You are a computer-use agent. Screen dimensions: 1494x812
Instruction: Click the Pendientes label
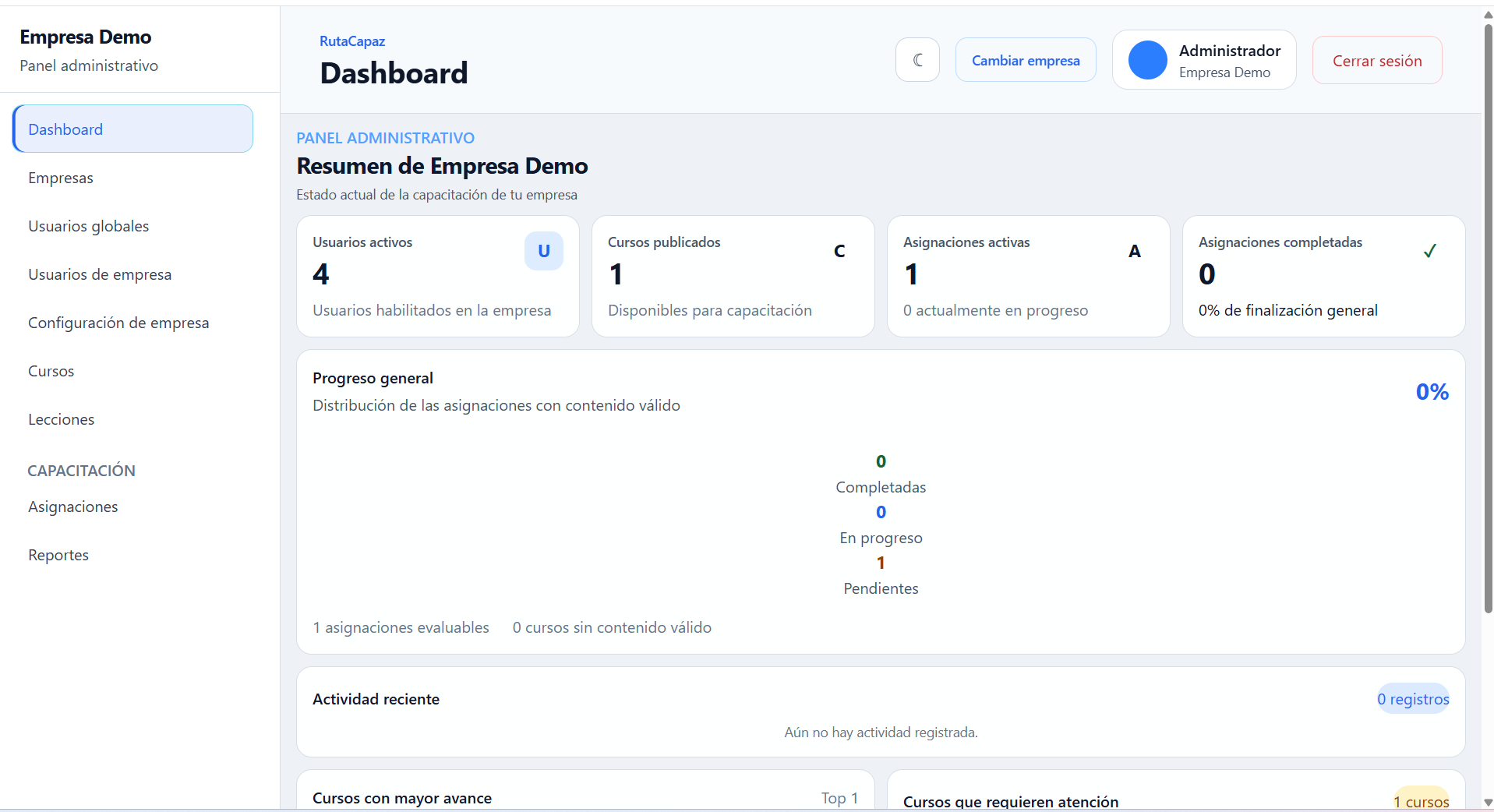tap(881, 588)
